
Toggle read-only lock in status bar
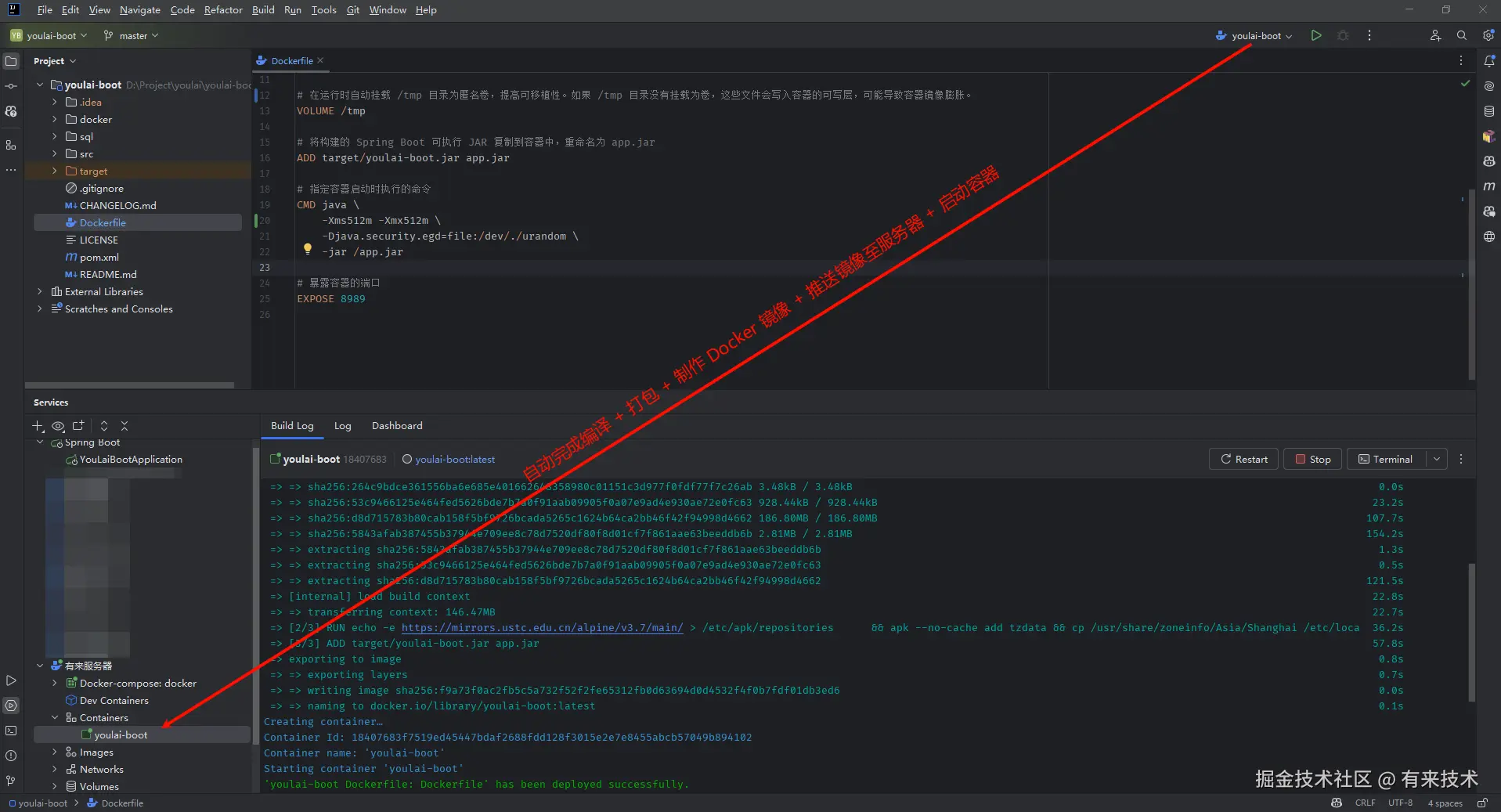click(1482, 803)
